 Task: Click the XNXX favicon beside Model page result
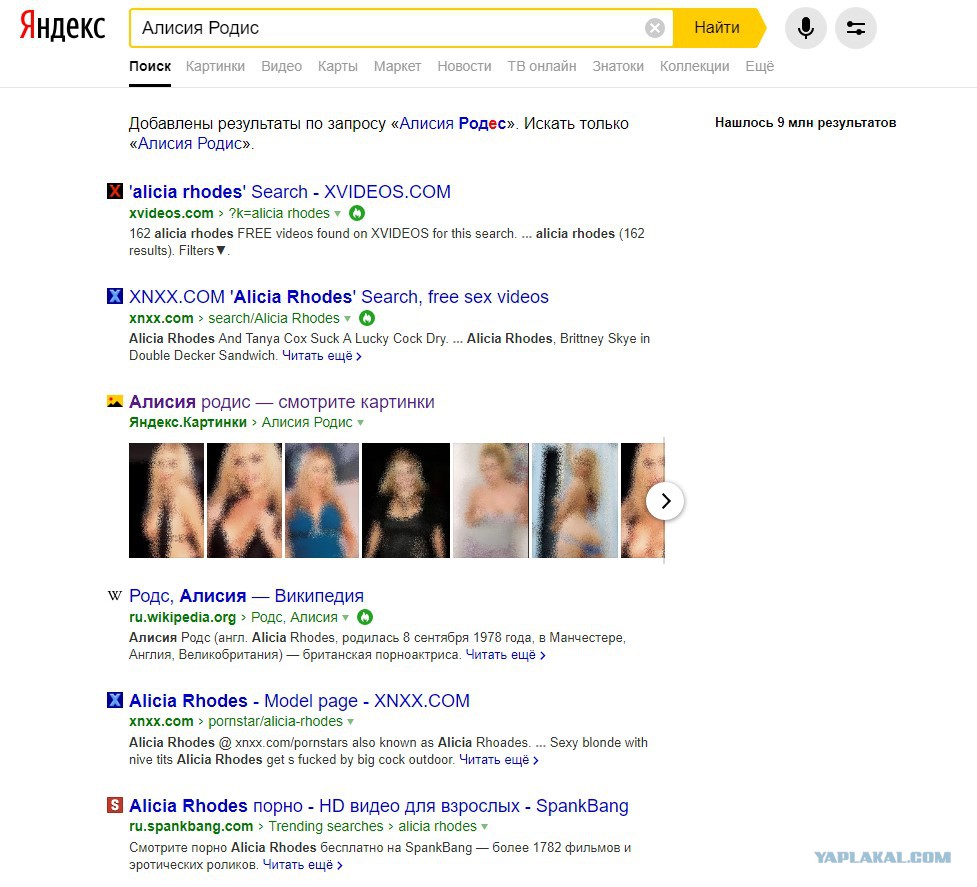coord(115,700)
